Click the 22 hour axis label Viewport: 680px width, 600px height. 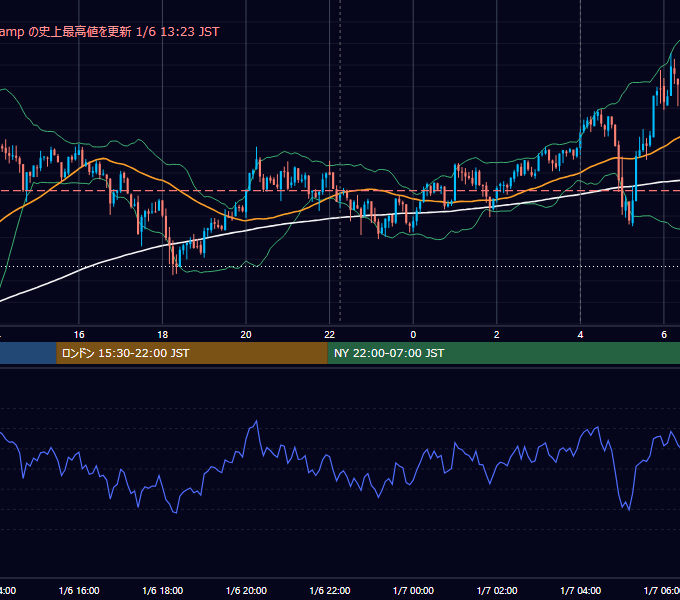point(330,335)
